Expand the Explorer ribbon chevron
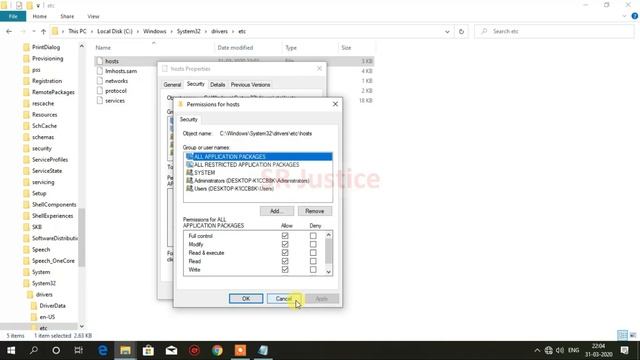The image size is (640, 360). tap(624, 16)
